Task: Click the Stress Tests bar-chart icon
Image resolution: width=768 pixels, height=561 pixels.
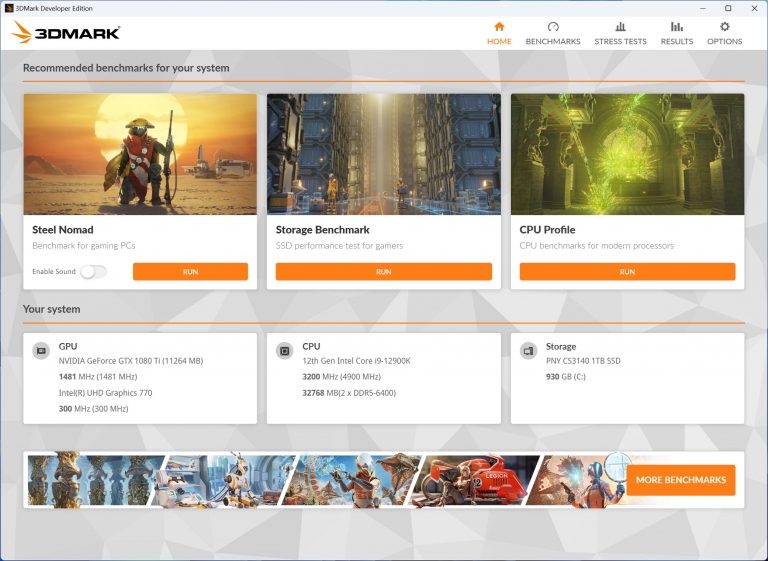Action: (x=620, y=26)
